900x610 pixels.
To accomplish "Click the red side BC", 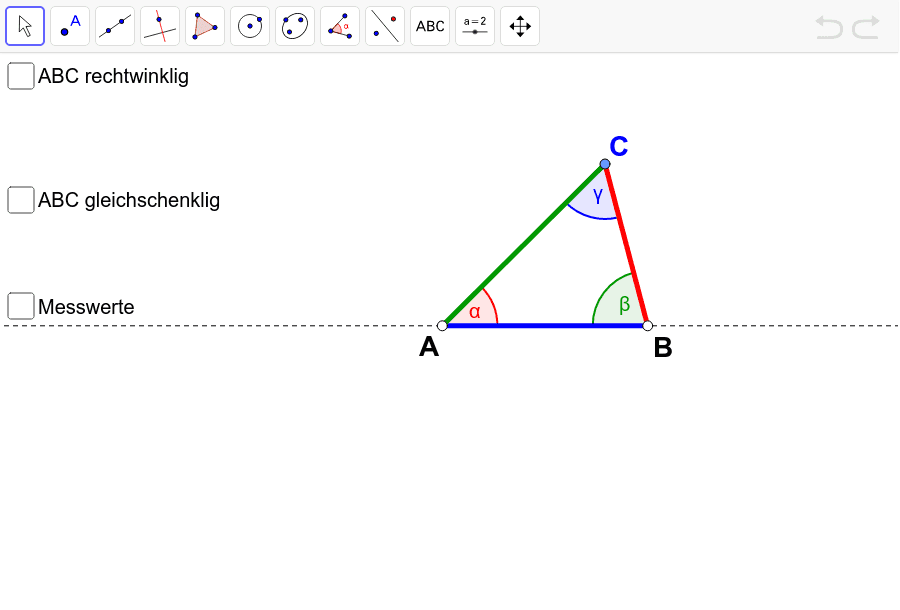I will (626, 245).
